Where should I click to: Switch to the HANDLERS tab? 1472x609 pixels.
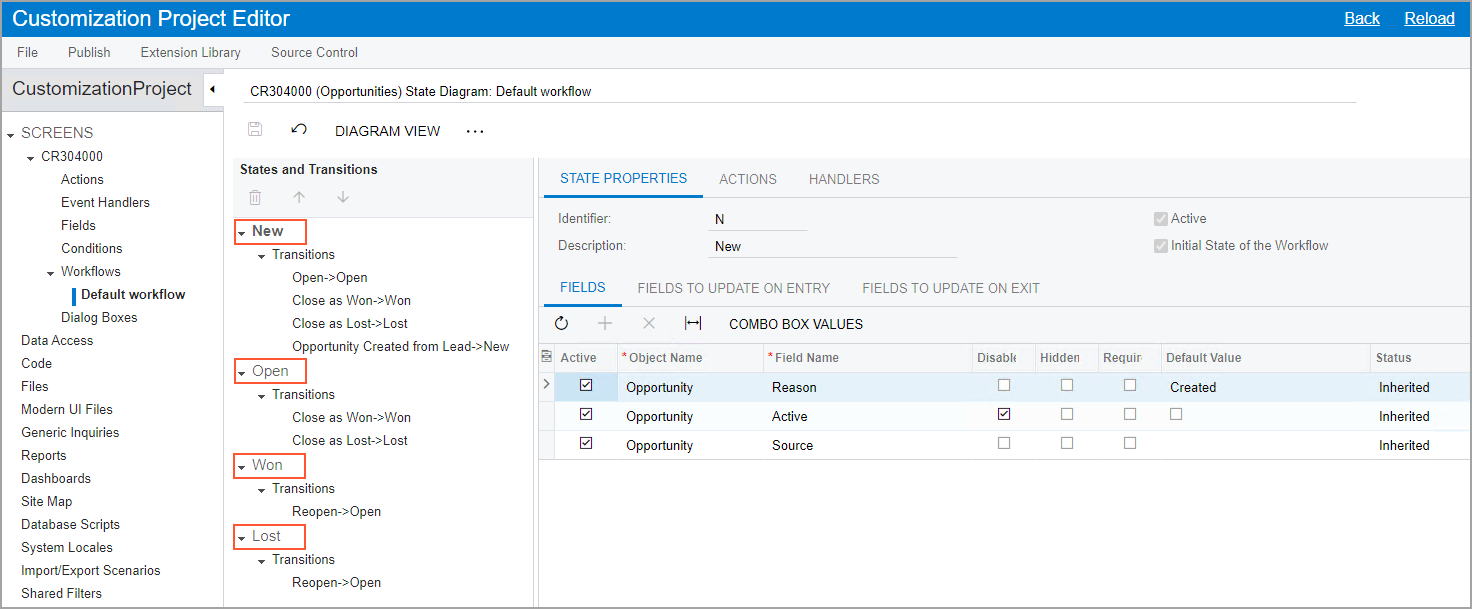point(844,179)
